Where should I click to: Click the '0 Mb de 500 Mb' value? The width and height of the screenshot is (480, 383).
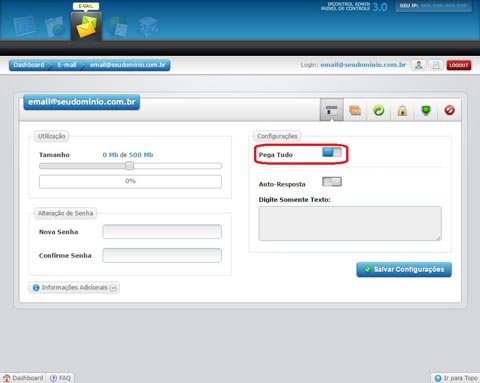click(x=128, y=155)
